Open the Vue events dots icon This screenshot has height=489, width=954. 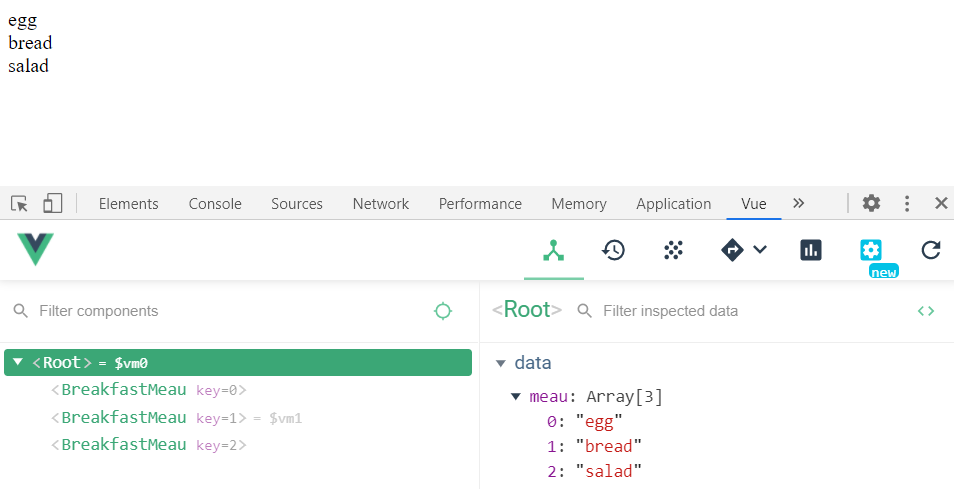click(673, 250)
